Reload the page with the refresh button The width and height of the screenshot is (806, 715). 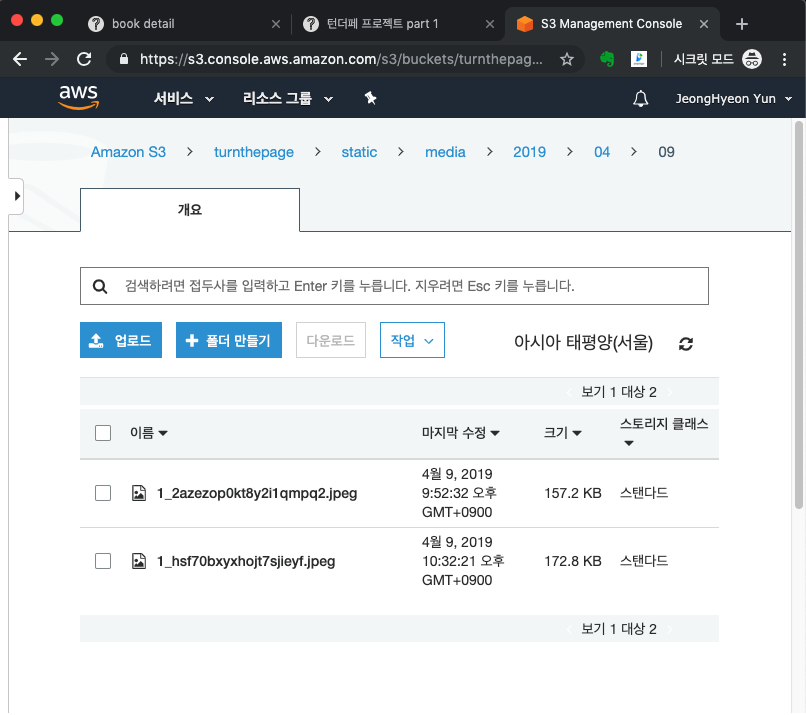tap(84, 59)
